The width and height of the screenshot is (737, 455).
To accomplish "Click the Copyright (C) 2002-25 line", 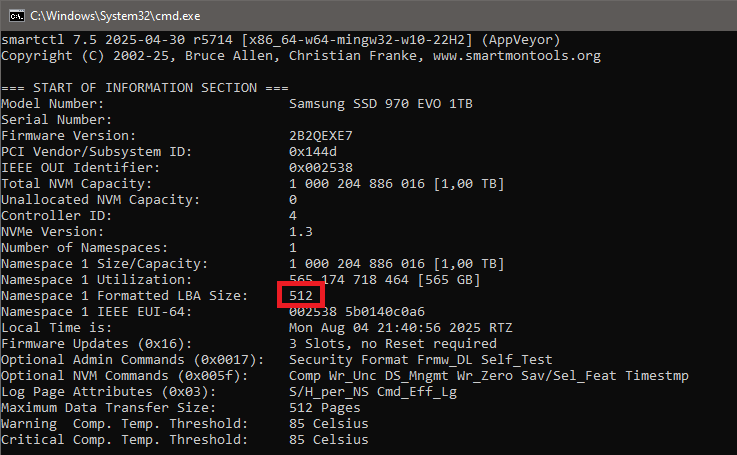I will [301, 56].
